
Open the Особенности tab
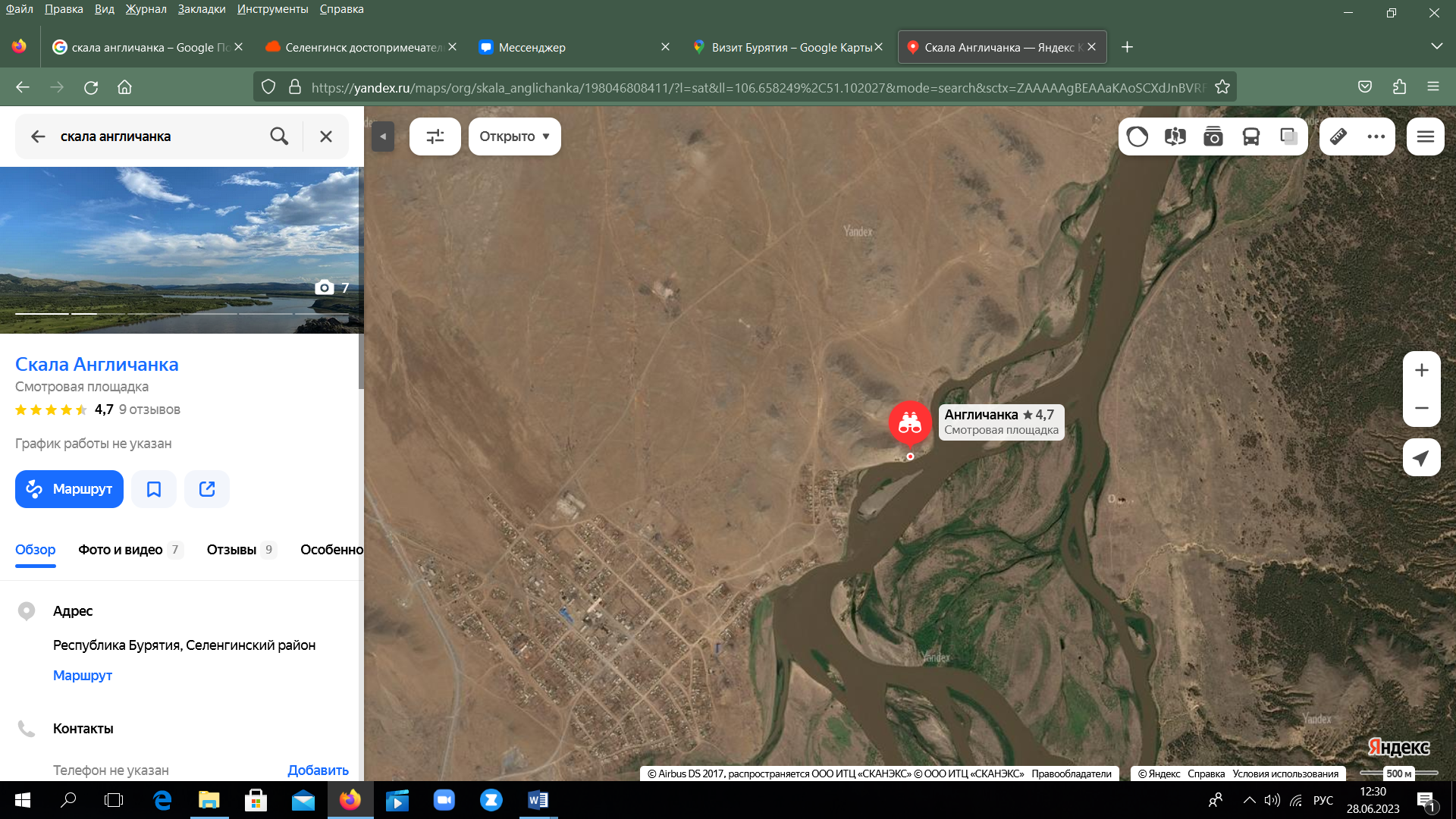click(x=332, y=550)
